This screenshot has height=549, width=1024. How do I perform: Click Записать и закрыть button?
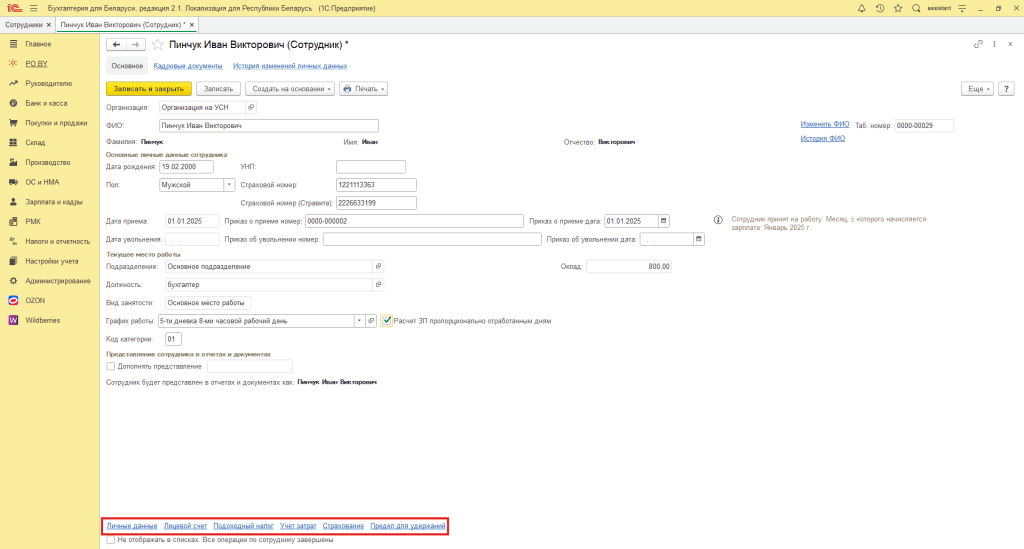pyautogui.click(x=149, y=89)
